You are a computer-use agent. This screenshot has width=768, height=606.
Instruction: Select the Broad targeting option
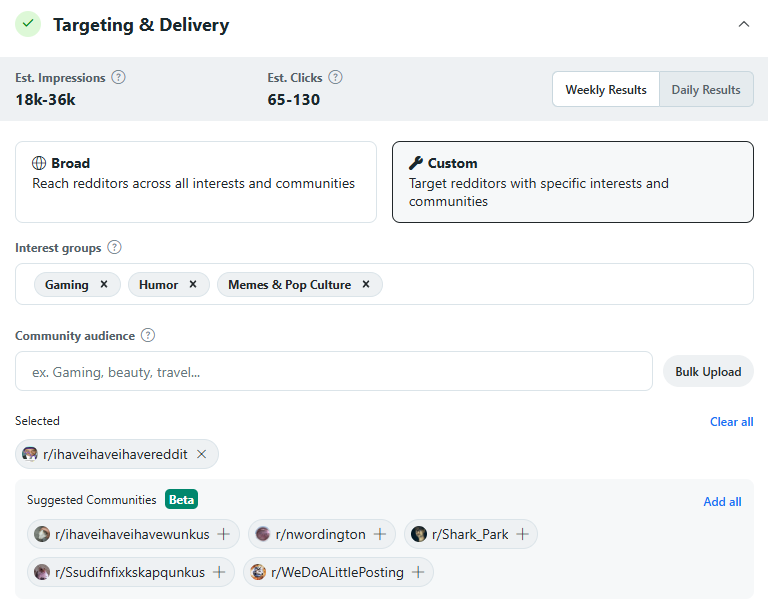(196, 181)
